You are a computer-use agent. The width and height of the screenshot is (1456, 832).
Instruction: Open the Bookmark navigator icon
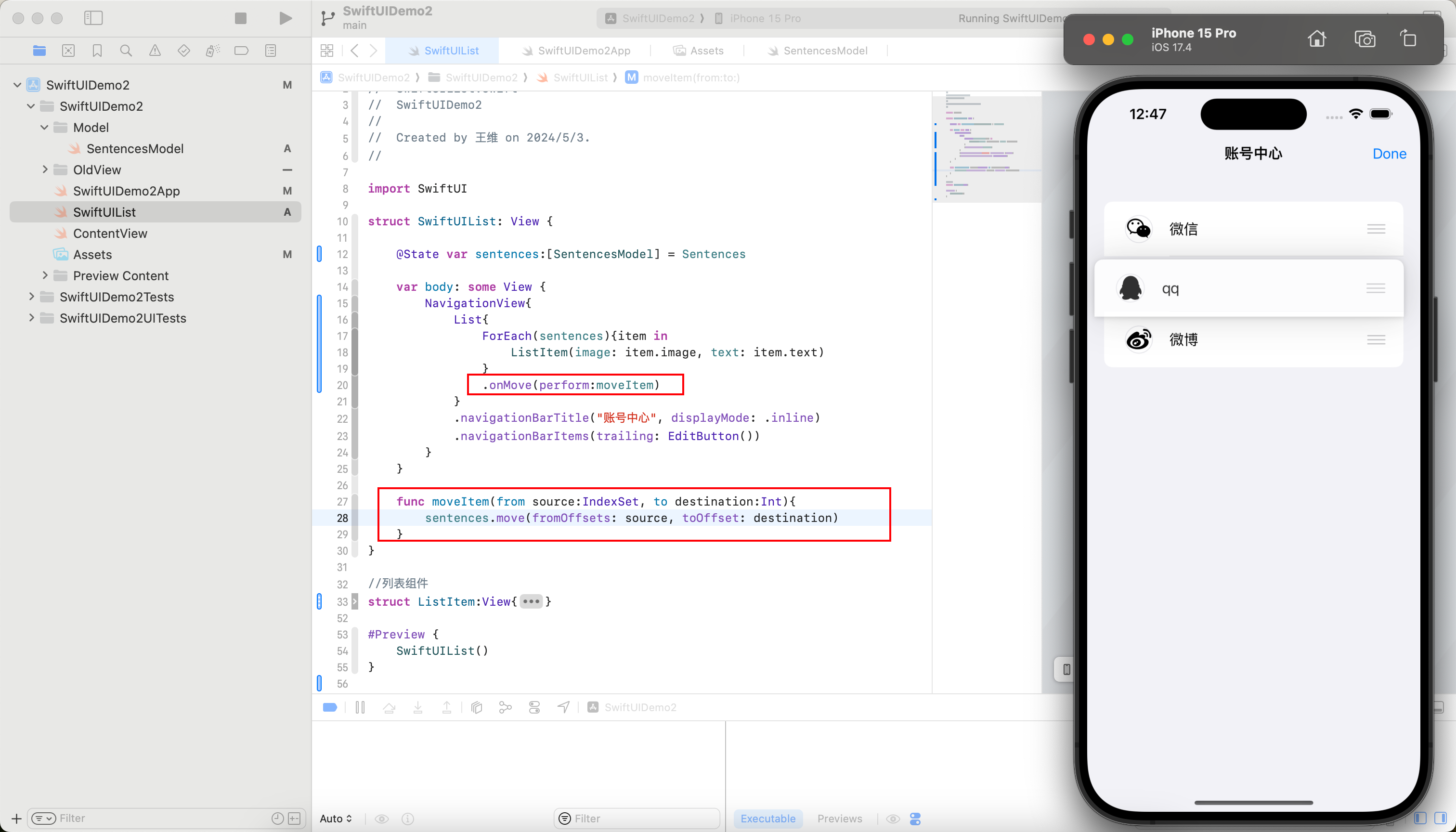coord(97,51)
